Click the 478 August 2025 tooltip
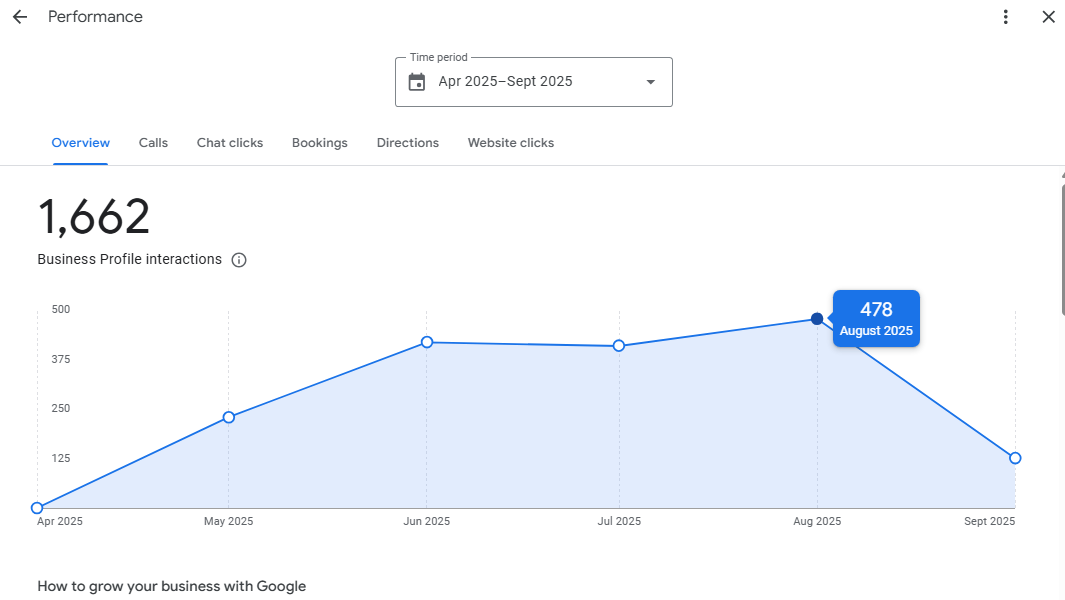 pos(876,318)
